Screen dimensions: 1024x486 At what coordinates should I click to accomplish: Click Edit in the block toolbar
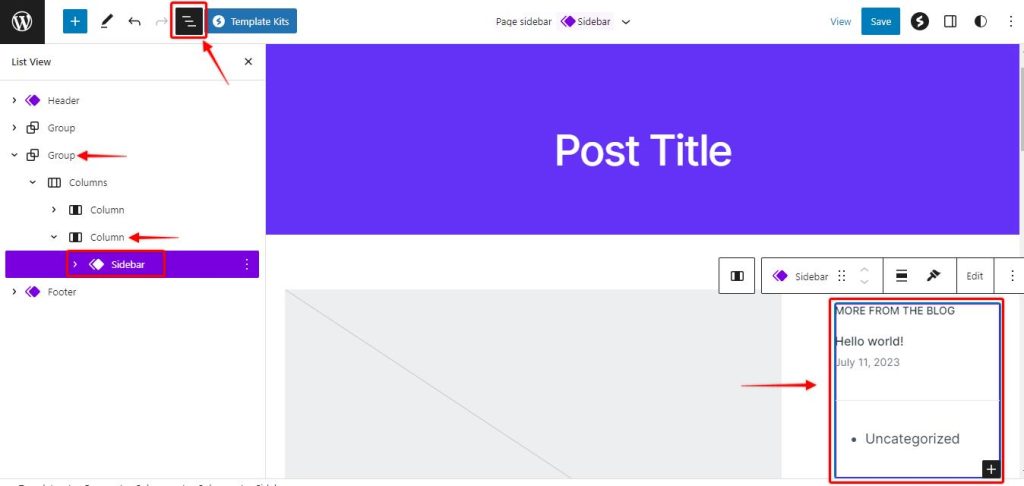pyautogui.click(x=974, y=276)
